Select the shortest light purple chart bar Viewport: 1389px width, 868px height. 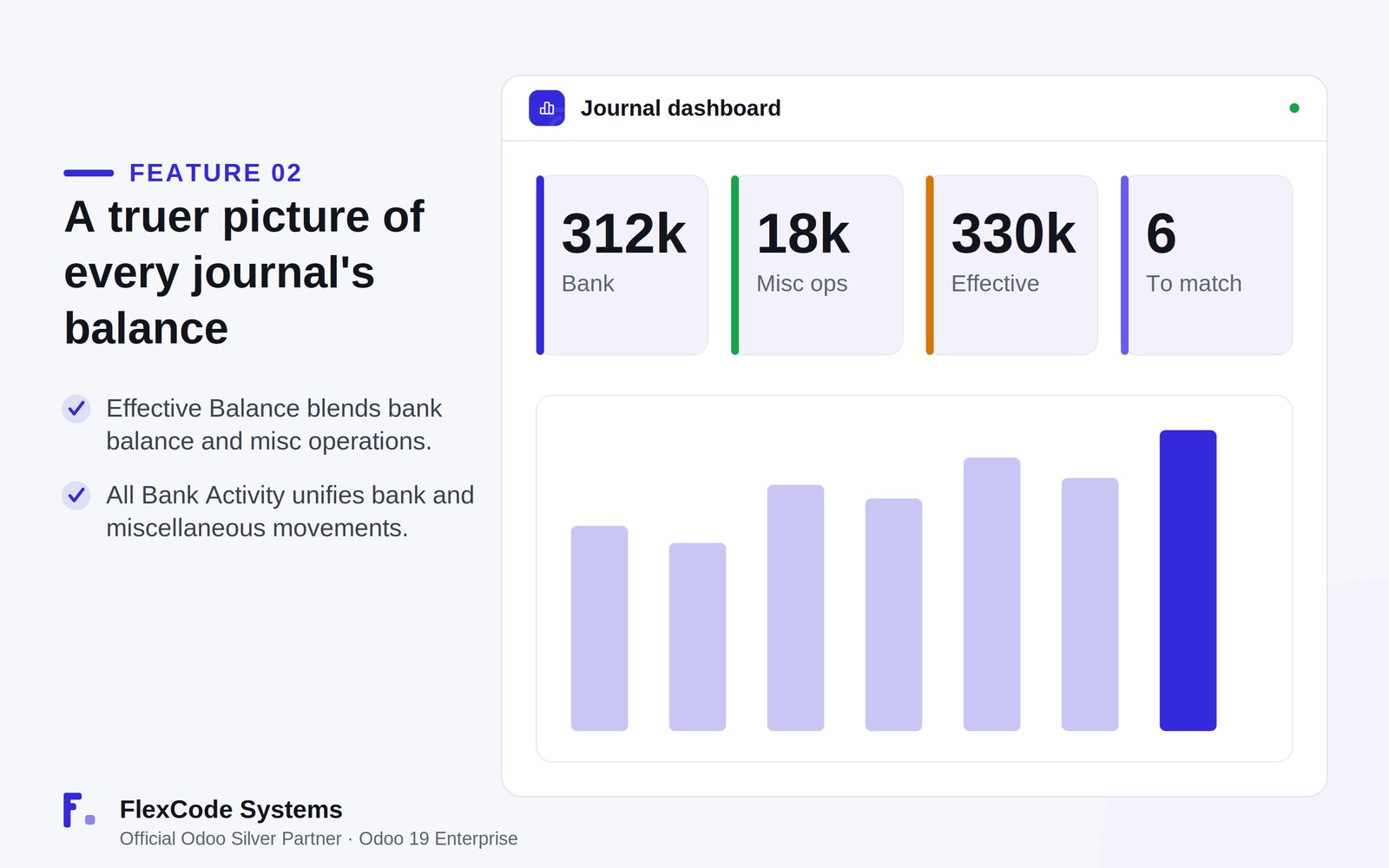[x=697, y=637]
